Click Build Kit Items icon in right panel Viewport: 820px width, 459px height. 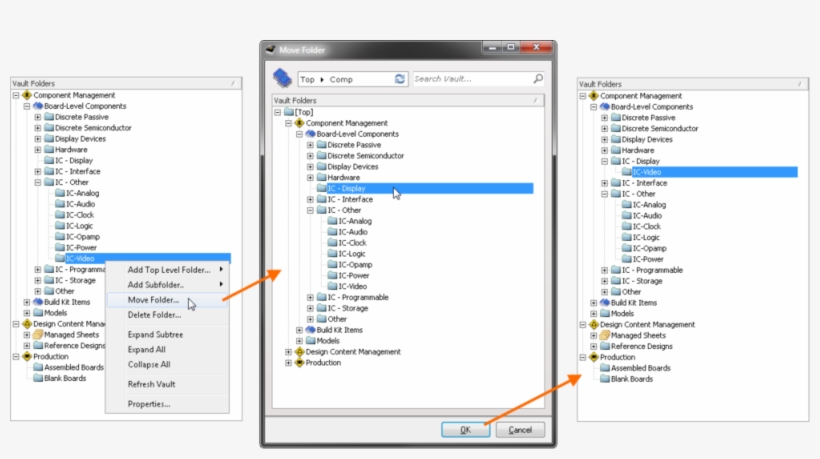(x=605, y=303)
